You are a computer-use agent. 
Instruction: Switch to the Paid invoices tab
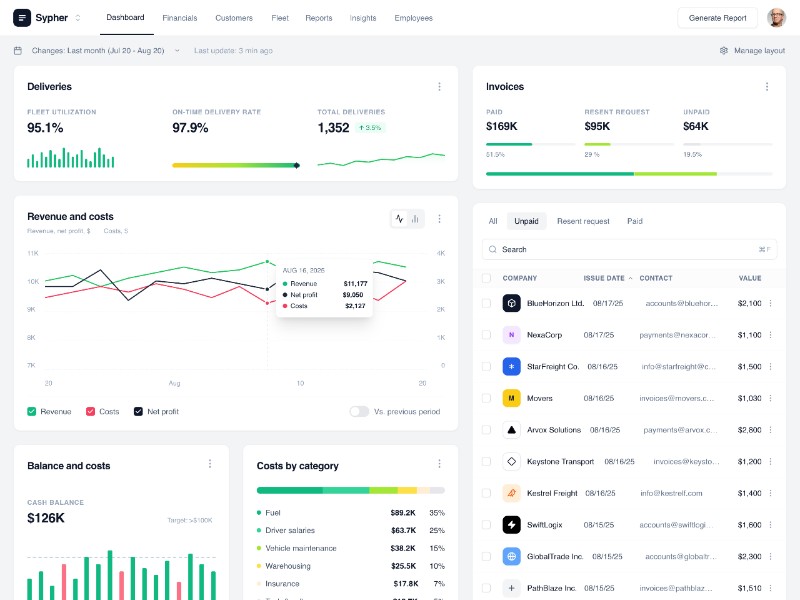(x=635, y=221)
